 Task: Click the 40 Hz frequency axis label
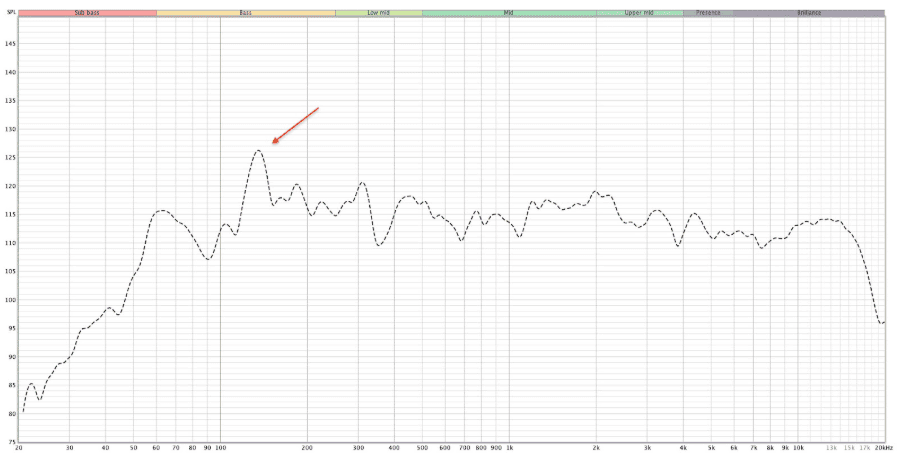[106, 448]
